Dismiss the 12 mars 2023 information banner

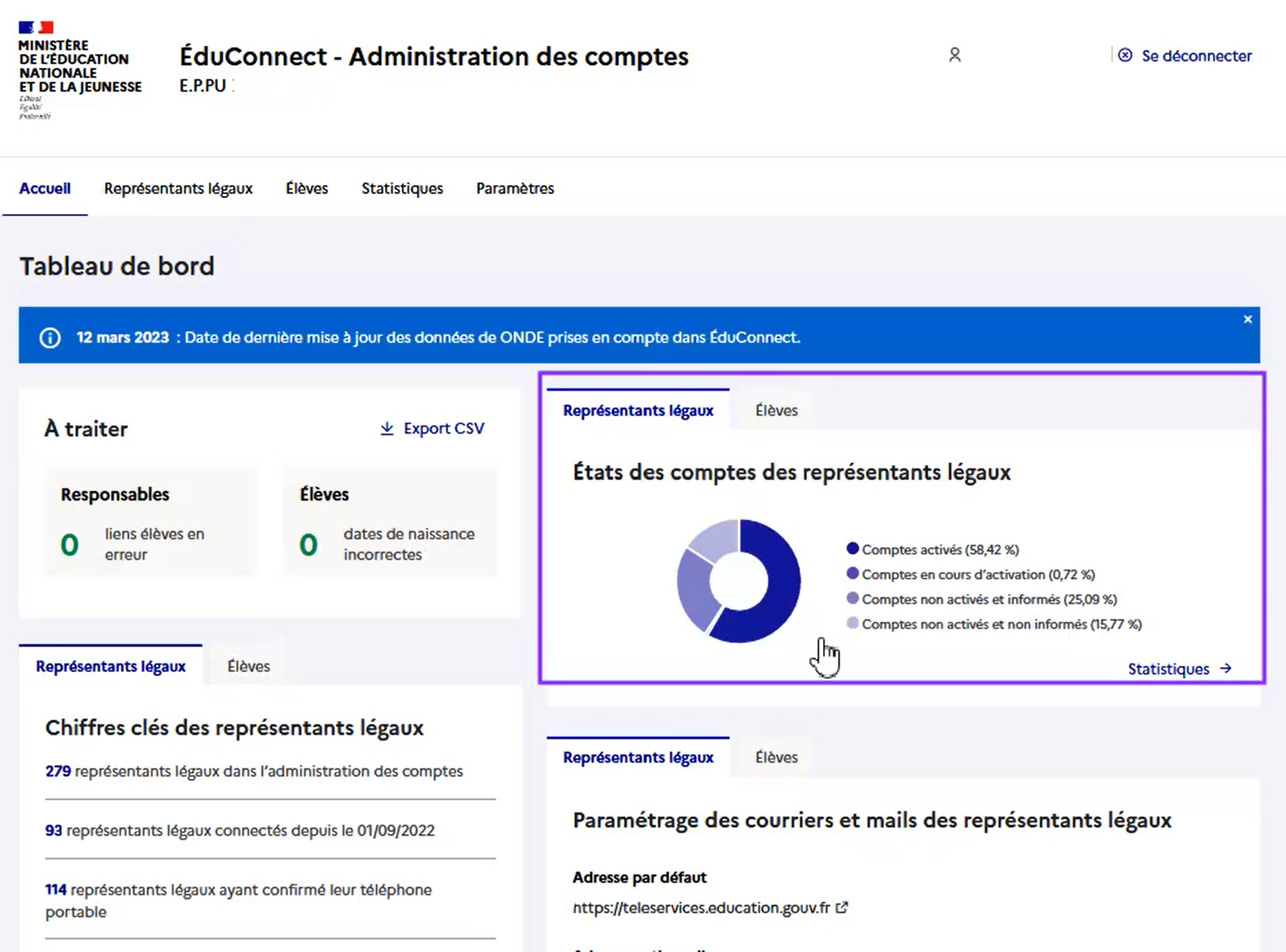(1247, 319)
